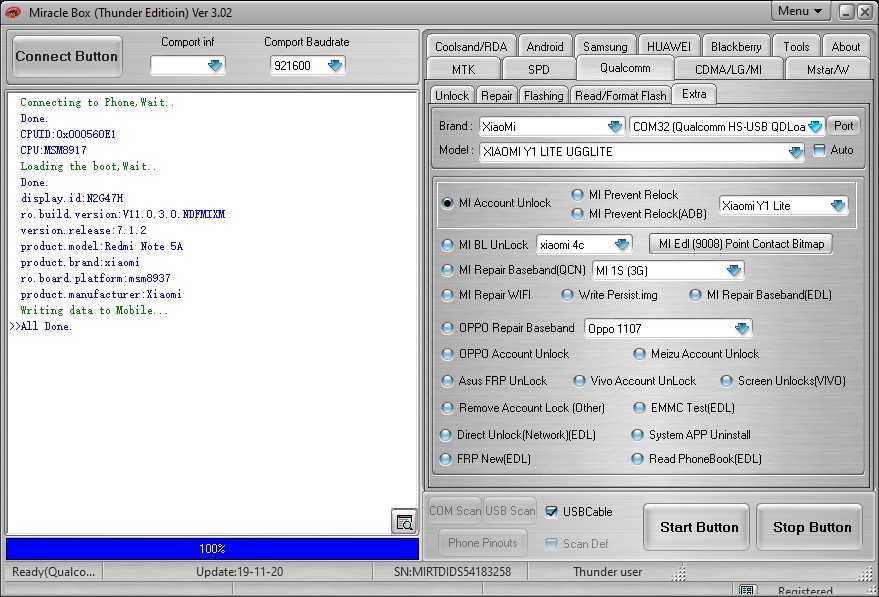Open the CDMA/LG/MI tab

pos(728,70)
